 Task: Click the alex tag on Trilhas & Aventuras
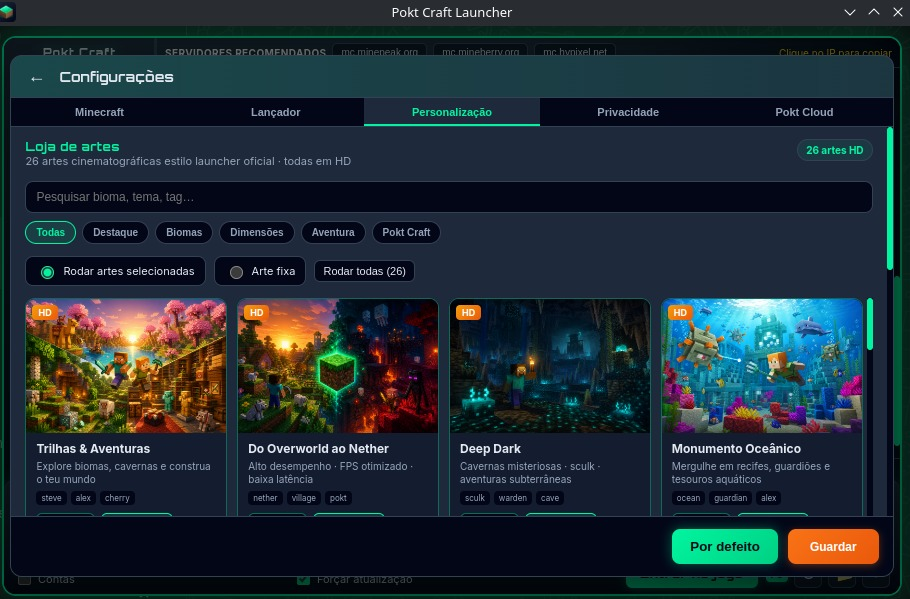tap(83, 498)
